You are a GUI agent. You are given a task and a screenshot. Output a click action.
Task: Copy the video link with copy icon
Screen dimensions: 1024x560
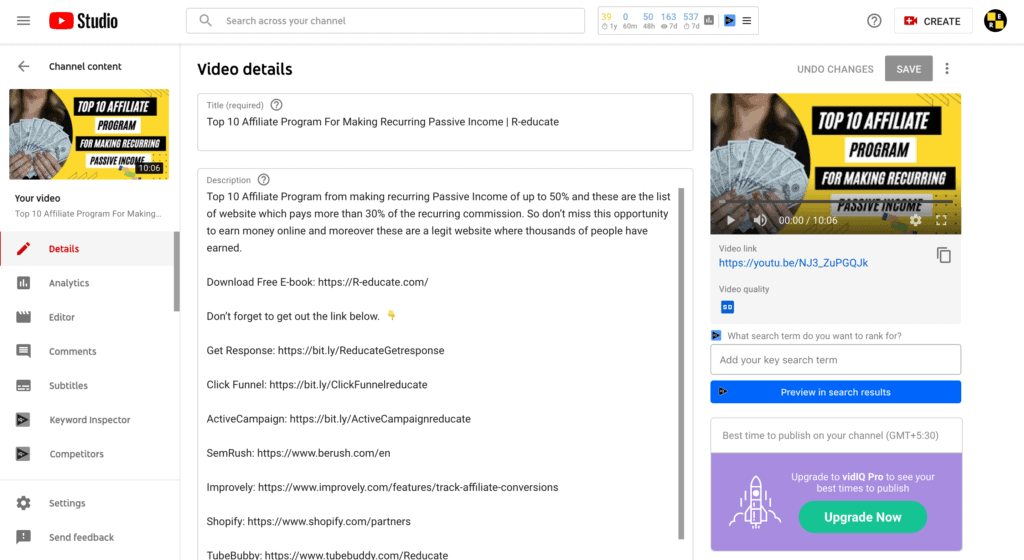click(943, 255)
